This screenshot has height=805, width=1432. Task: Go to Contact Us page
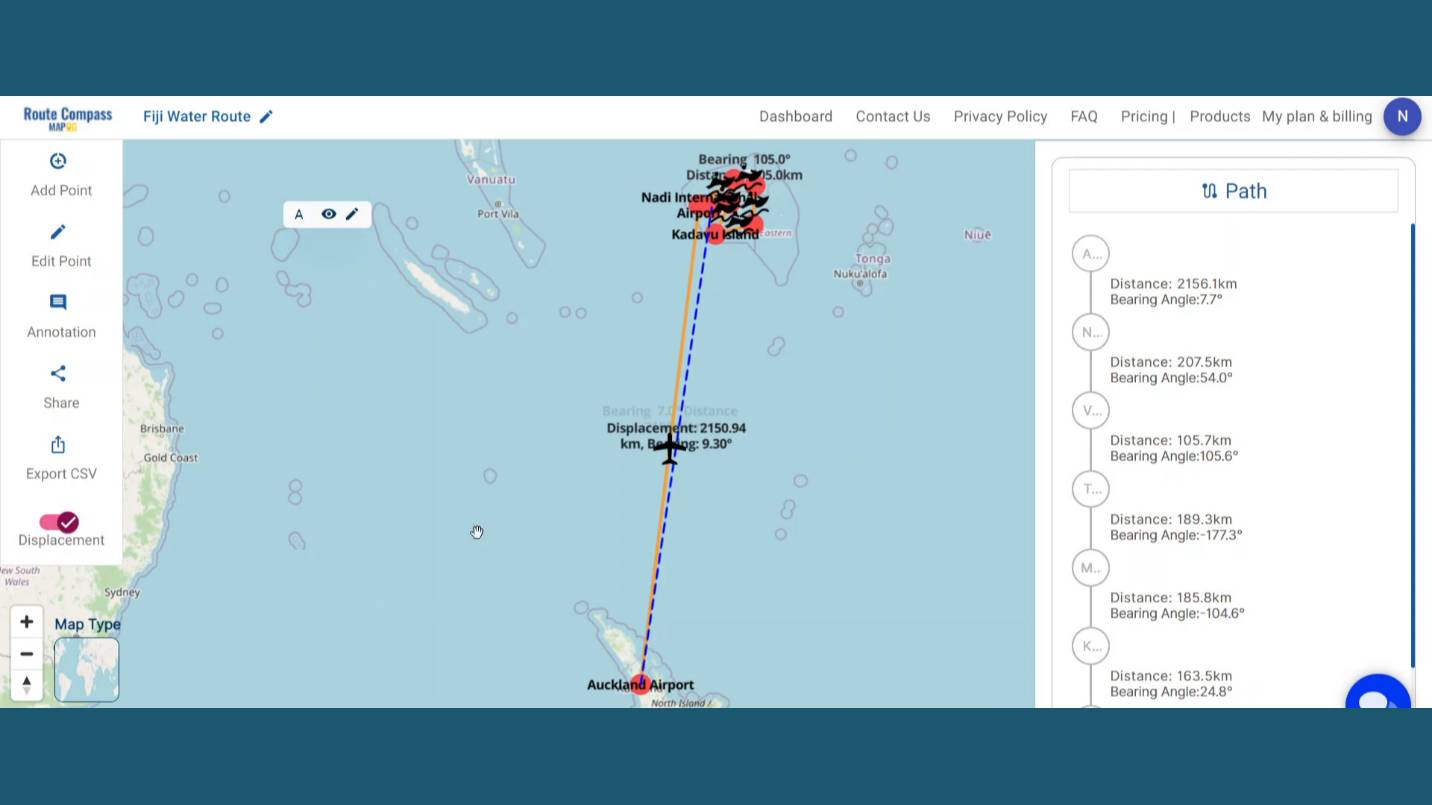(893, 117)
